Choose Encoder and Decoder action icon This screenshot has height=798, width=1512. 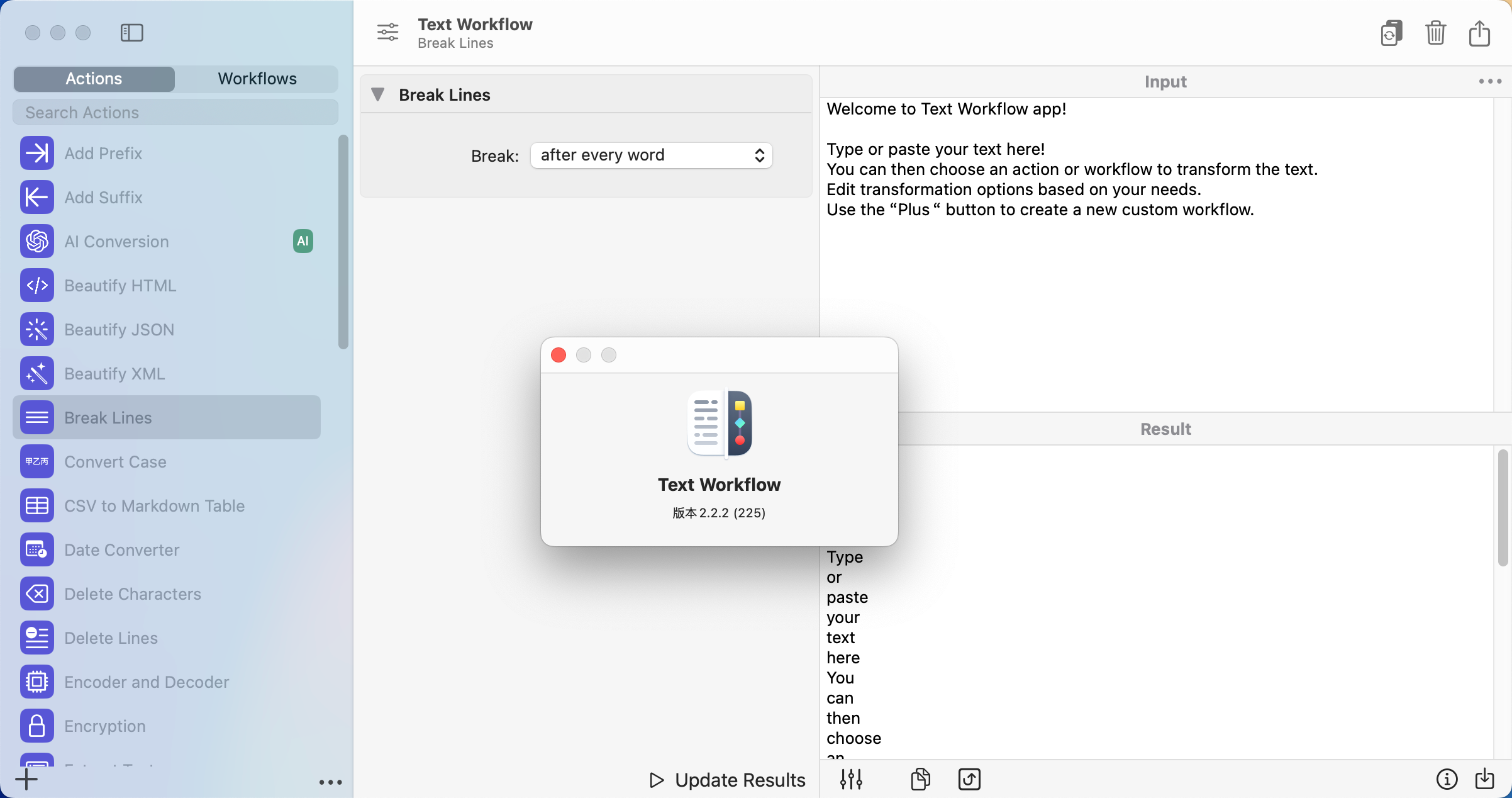(x=37, y=682)
